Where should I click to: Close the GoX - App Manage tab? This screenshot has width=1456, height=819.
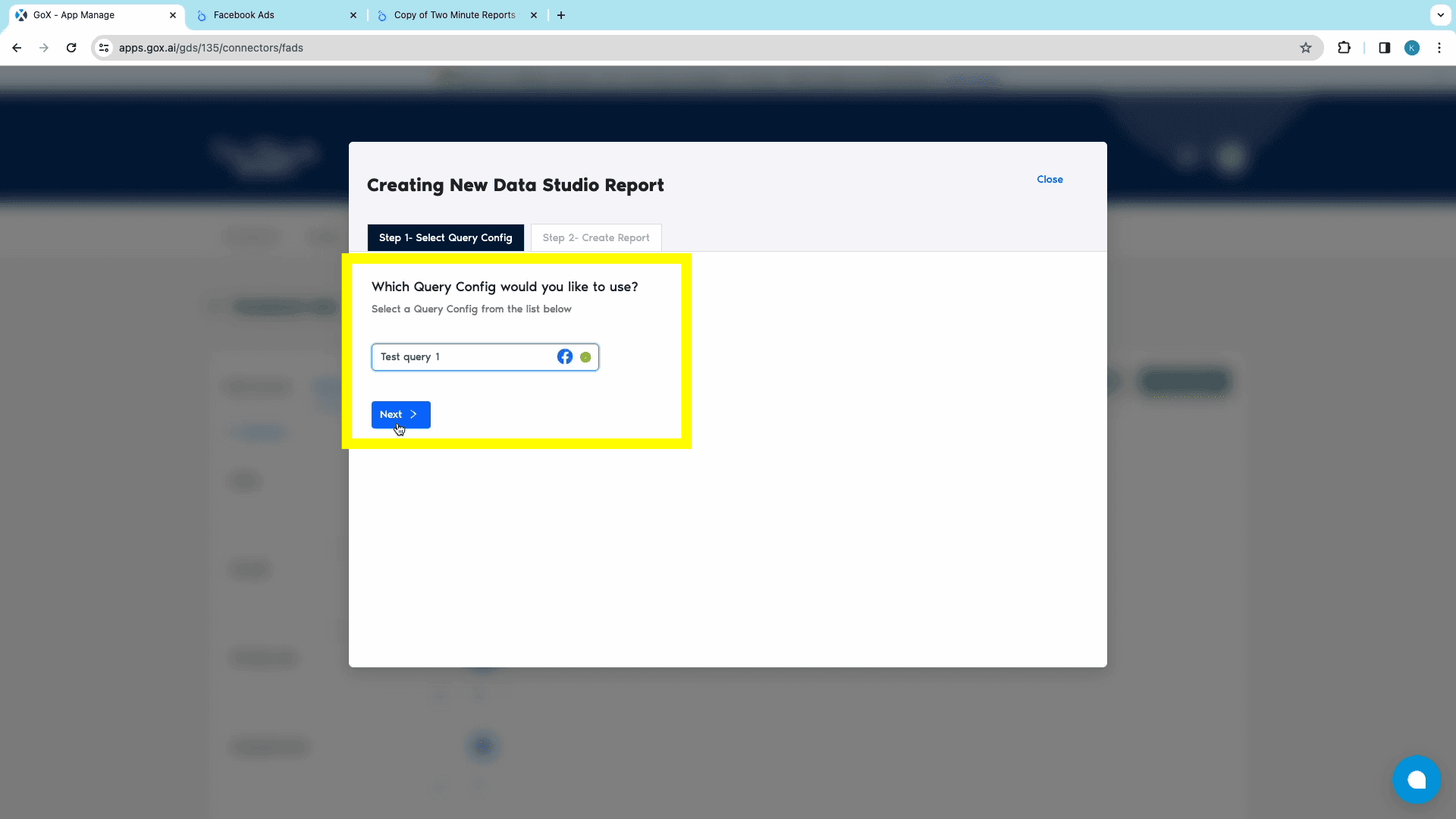point(173,15)
